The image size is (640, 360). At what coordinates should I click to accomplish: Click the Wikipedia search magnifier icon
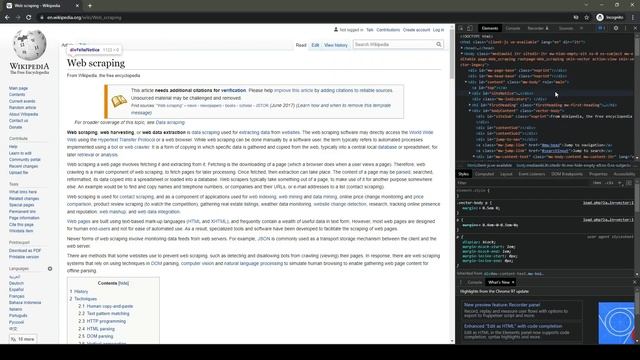click(438, 44)
